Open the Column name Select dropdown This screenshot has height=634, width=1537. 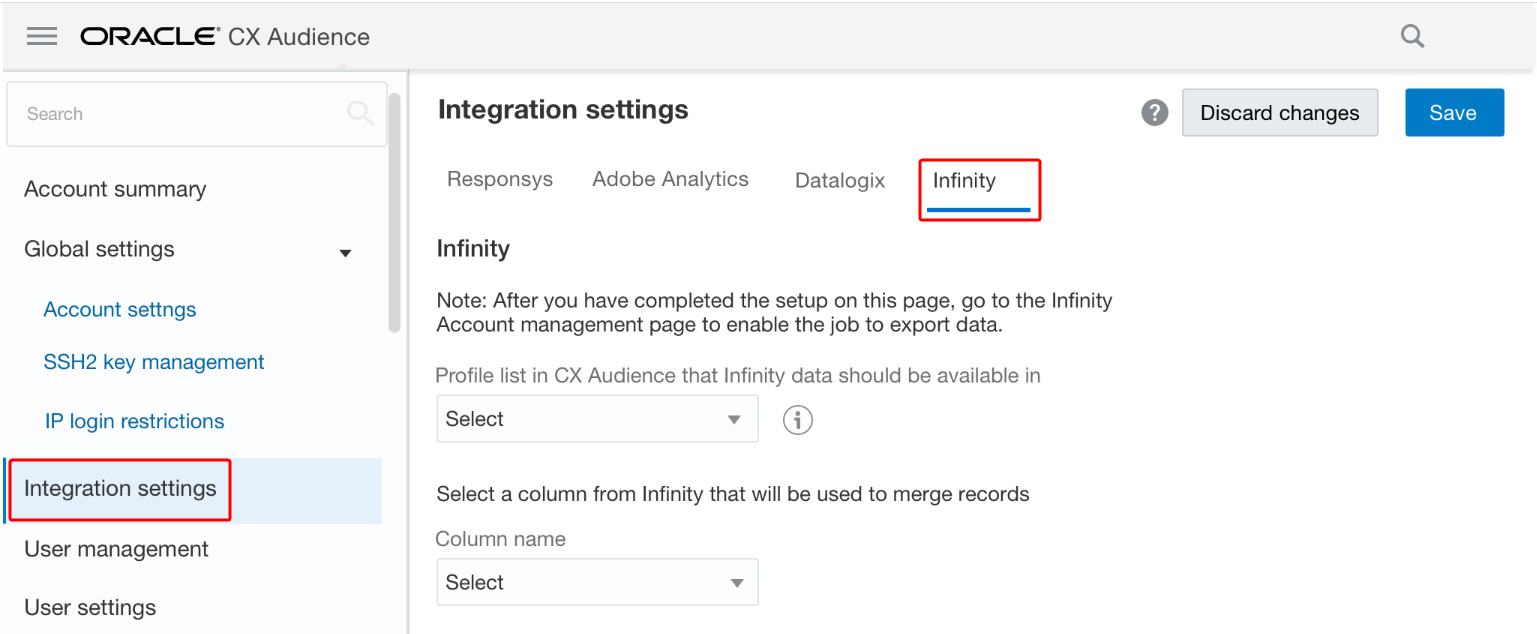pyautogui.click(x=597, y=582)
